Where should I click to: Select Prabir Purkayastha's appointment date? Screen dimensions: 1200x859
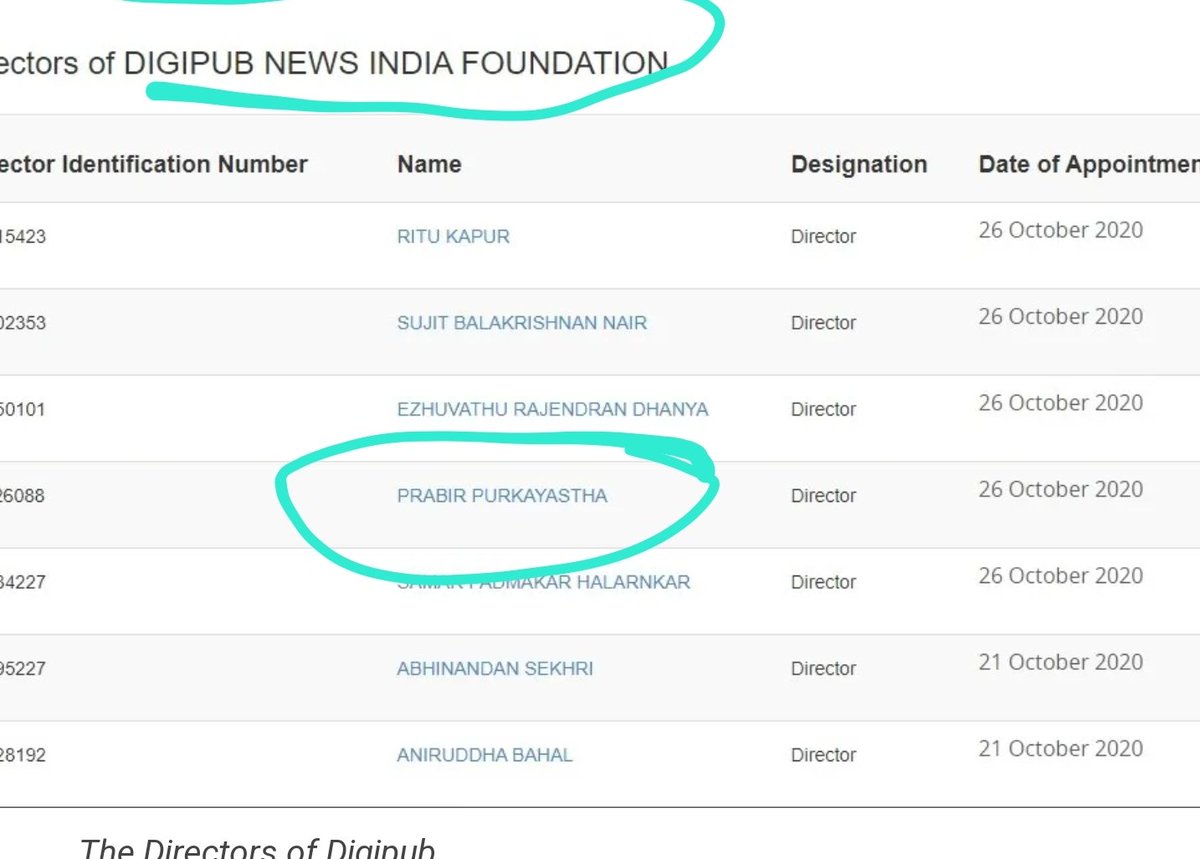pos(1061,489)
